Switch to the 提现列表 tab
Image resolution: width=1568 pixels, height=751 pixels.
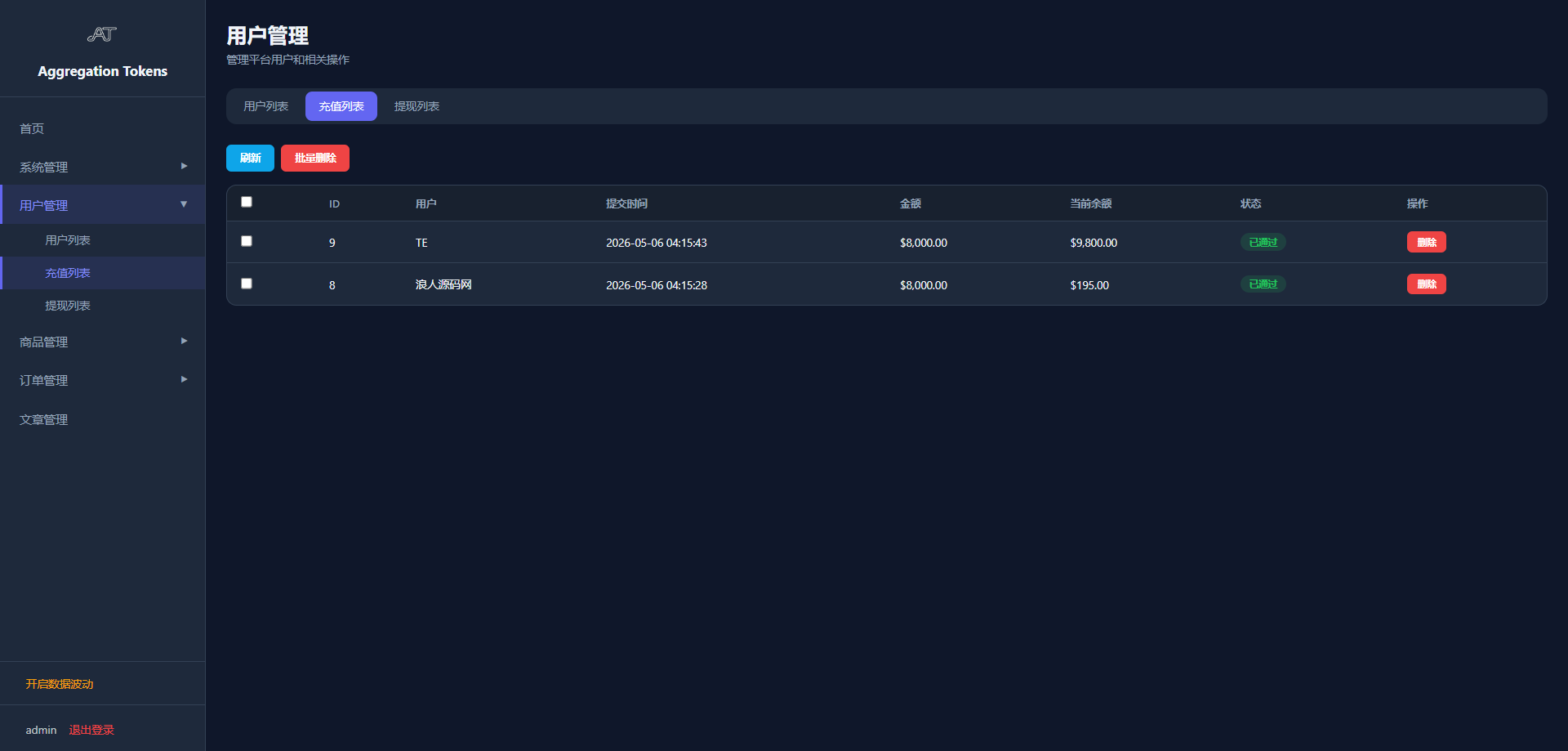pos(416,106)
